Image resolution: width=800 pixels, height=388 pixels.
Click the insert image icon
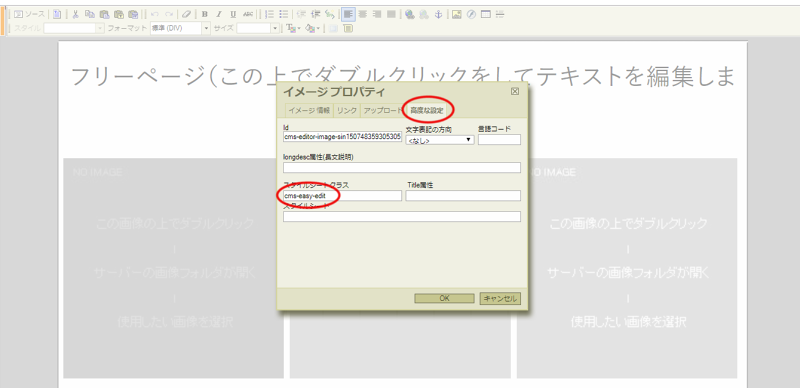(x=457, y=14)
